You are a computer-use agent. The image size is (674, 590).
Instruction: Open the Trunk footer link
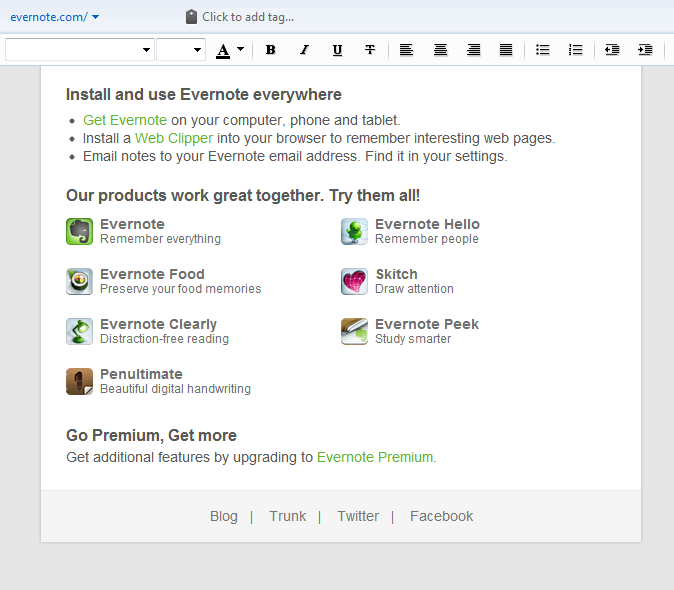(288, 516)
